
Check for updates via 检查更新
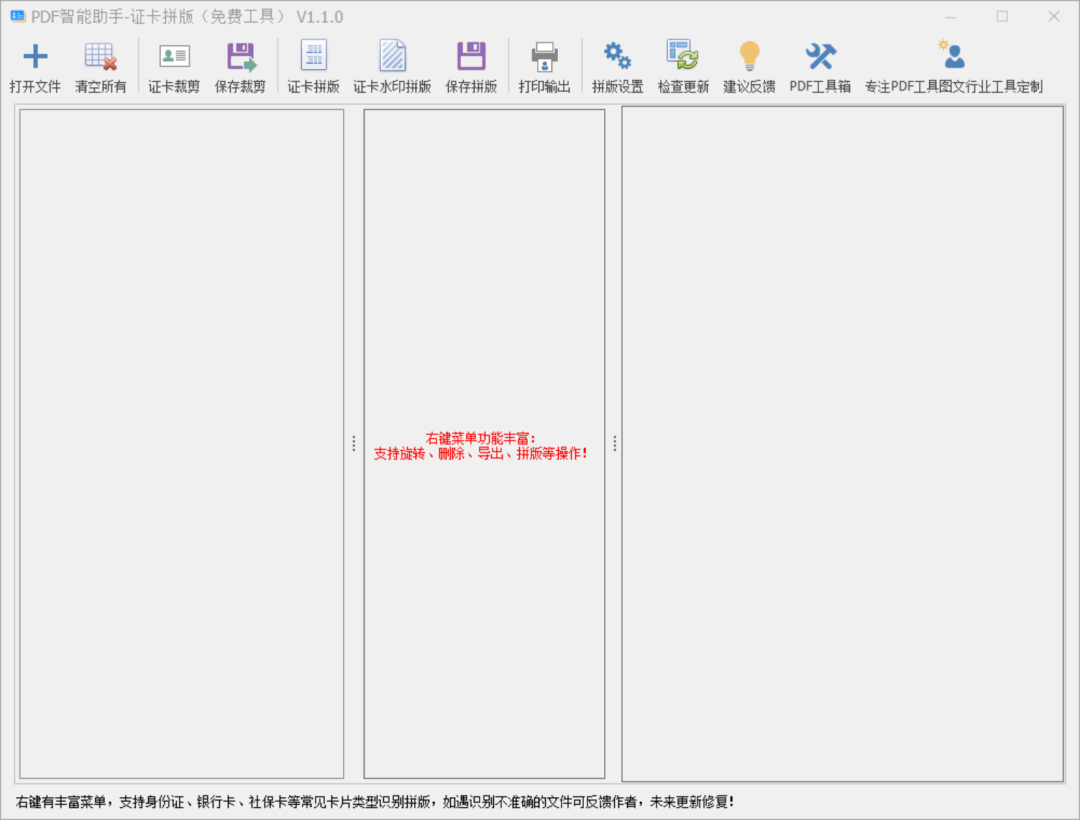click(683, 57)
